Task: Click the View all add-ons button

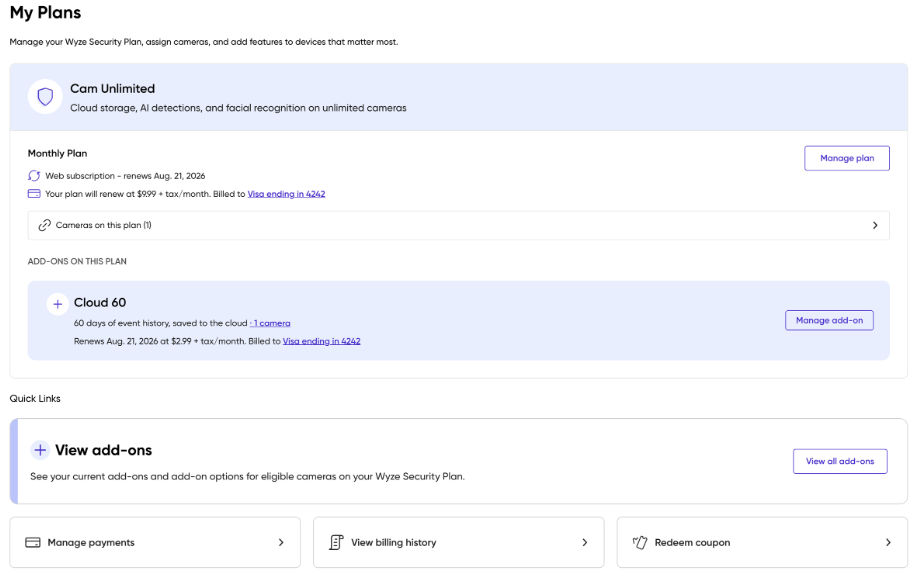Action: coord(840,461)
